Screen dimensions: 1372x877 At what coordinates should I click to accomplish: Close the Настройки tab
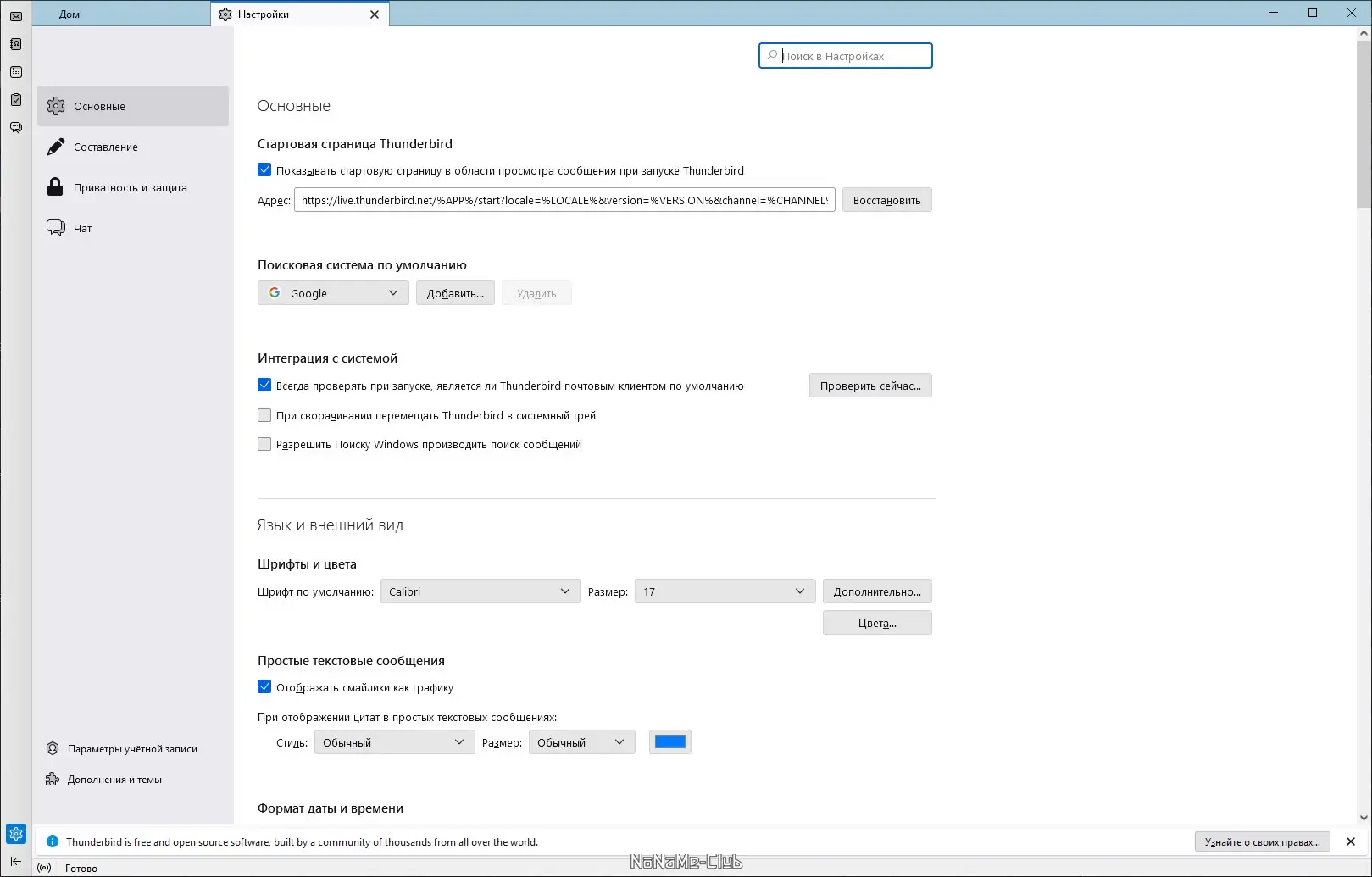pos(375,14)
